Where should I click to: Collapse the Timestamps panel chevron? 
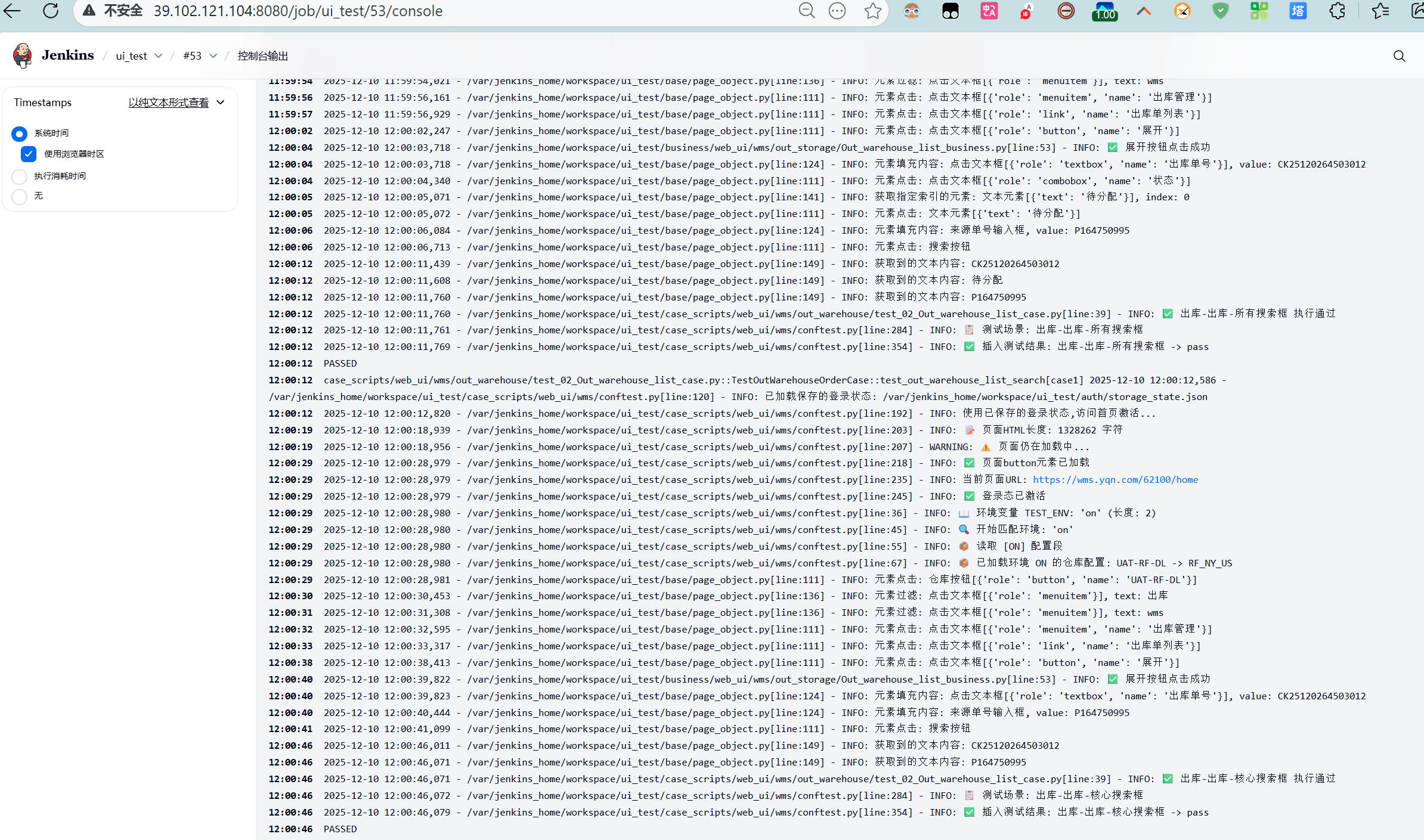point(221,103)
